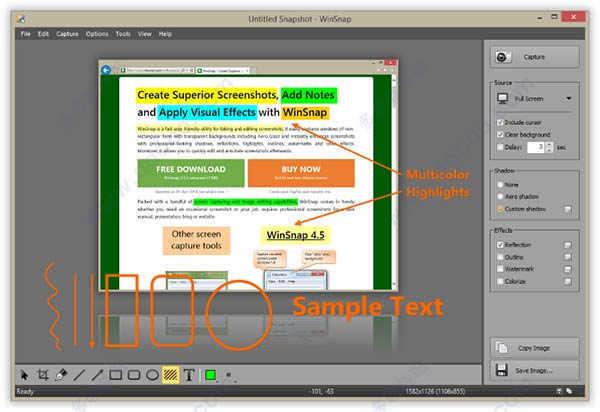Click the captured screenshot preview in canvas

(248, 175)
